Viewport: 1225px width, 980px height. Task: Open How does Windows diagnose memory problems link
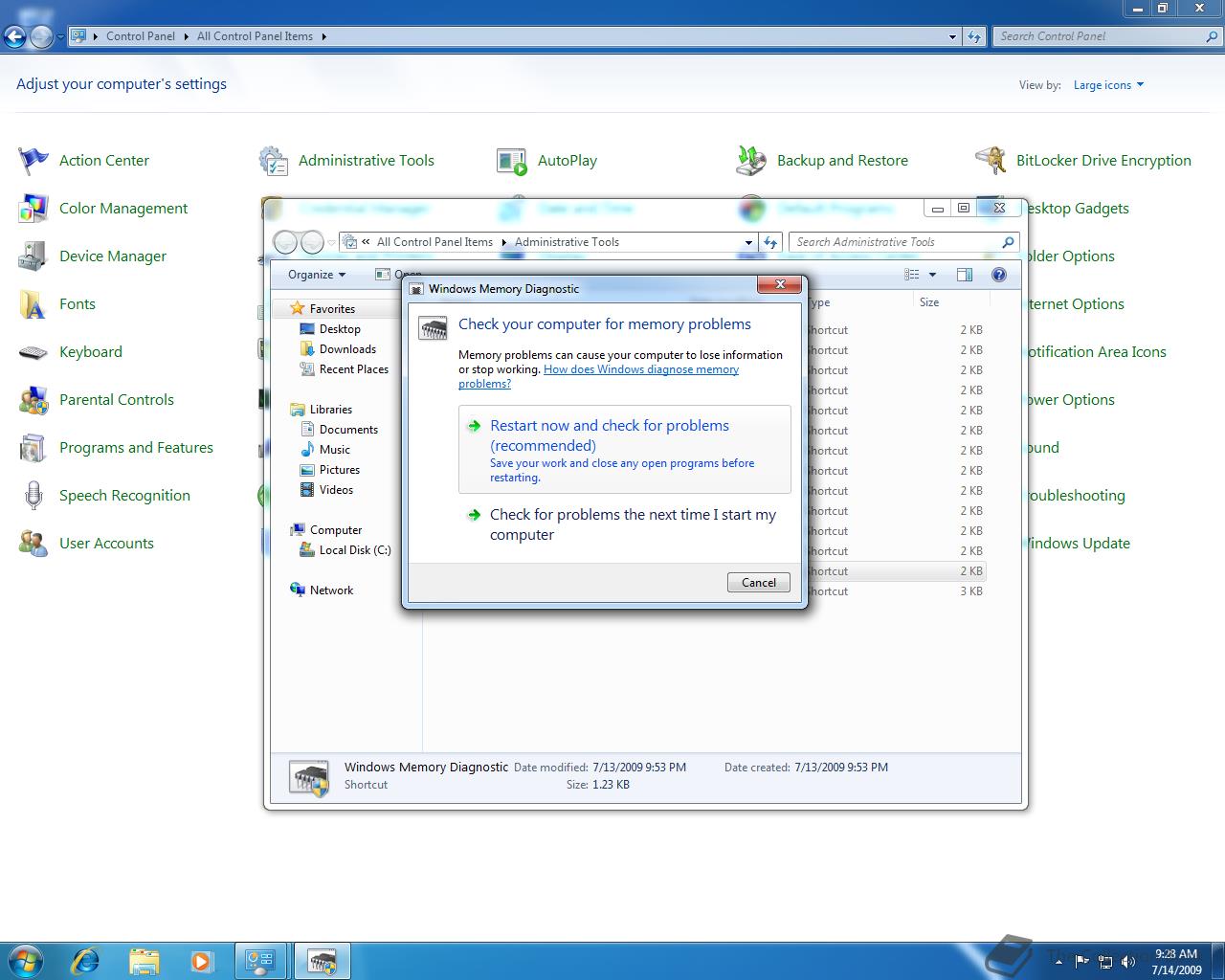(x=598, y=376)
